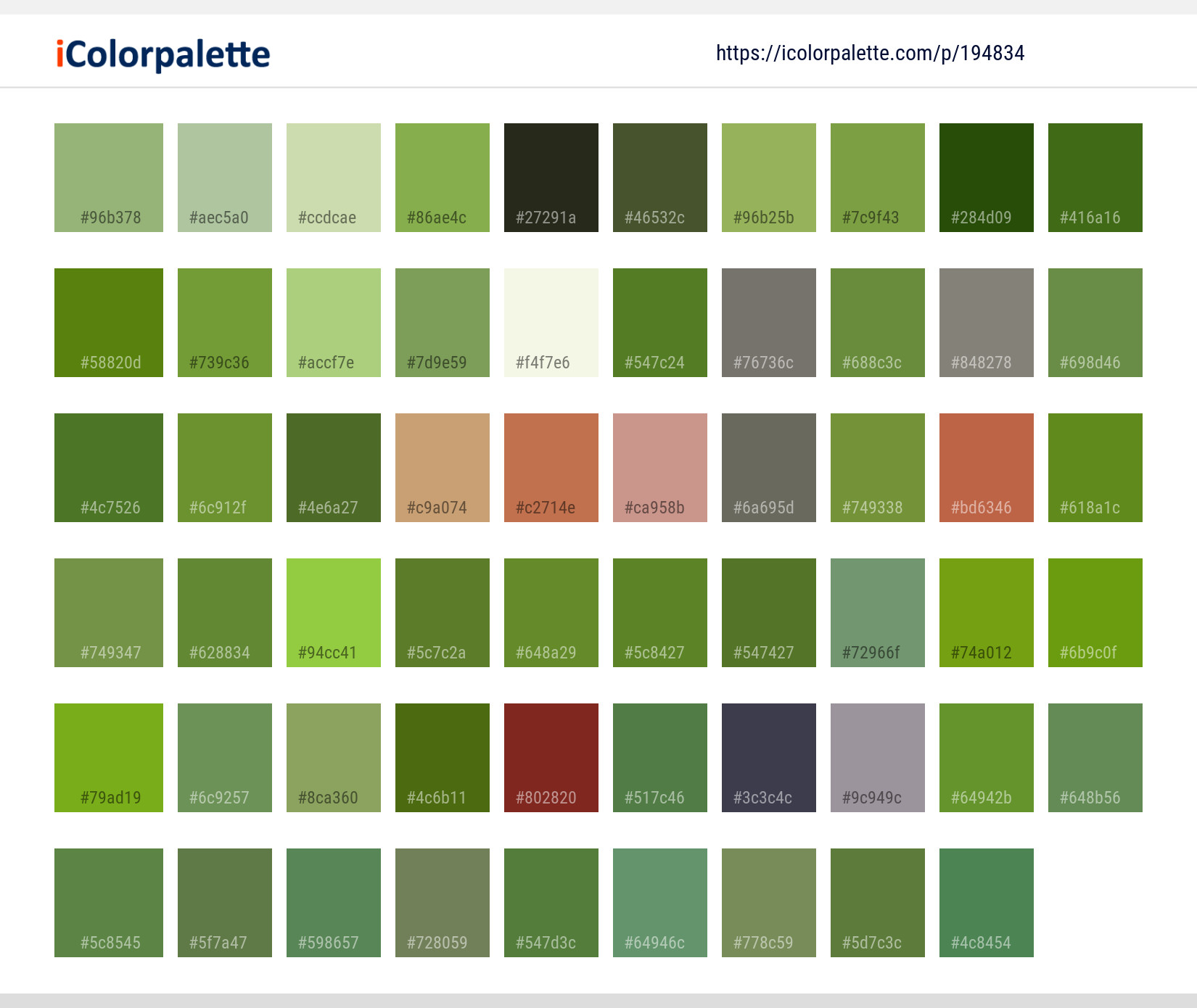The image size is (1197, 1008).
Task: Pick the #5c8427 swatch
Action: click(x=660, y=613)
